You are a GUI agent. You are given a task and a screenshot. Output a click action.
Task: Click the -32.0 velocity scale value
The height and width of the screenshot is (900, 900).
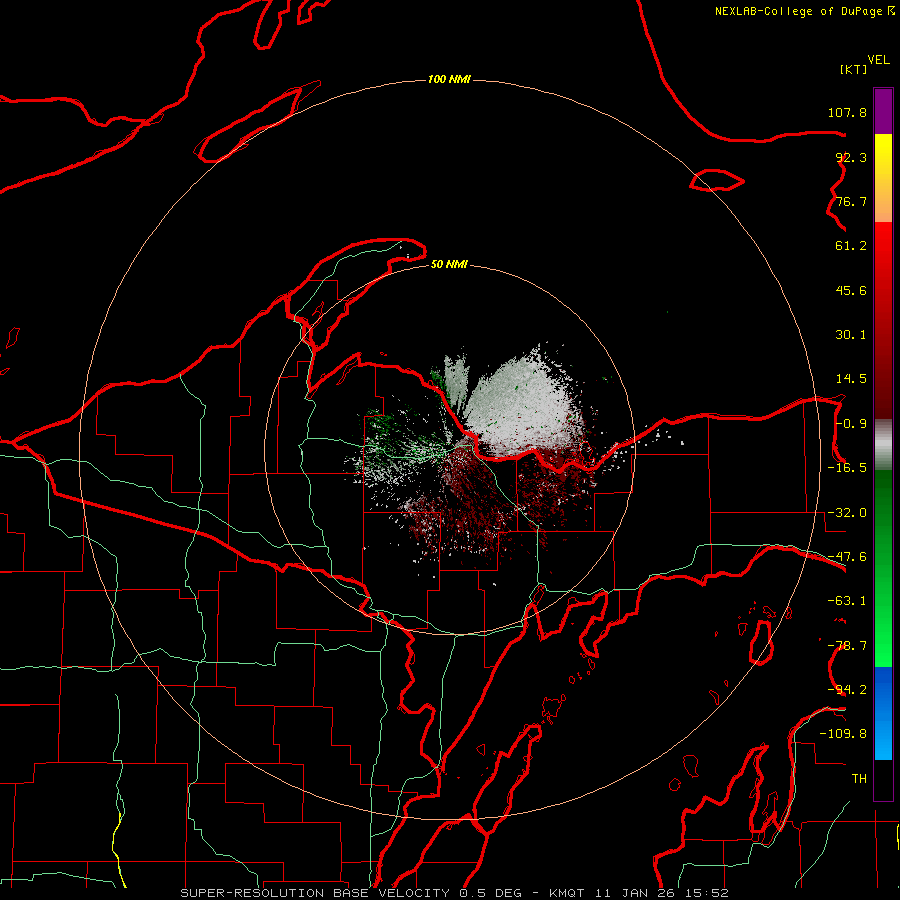(x=847, y=513)
